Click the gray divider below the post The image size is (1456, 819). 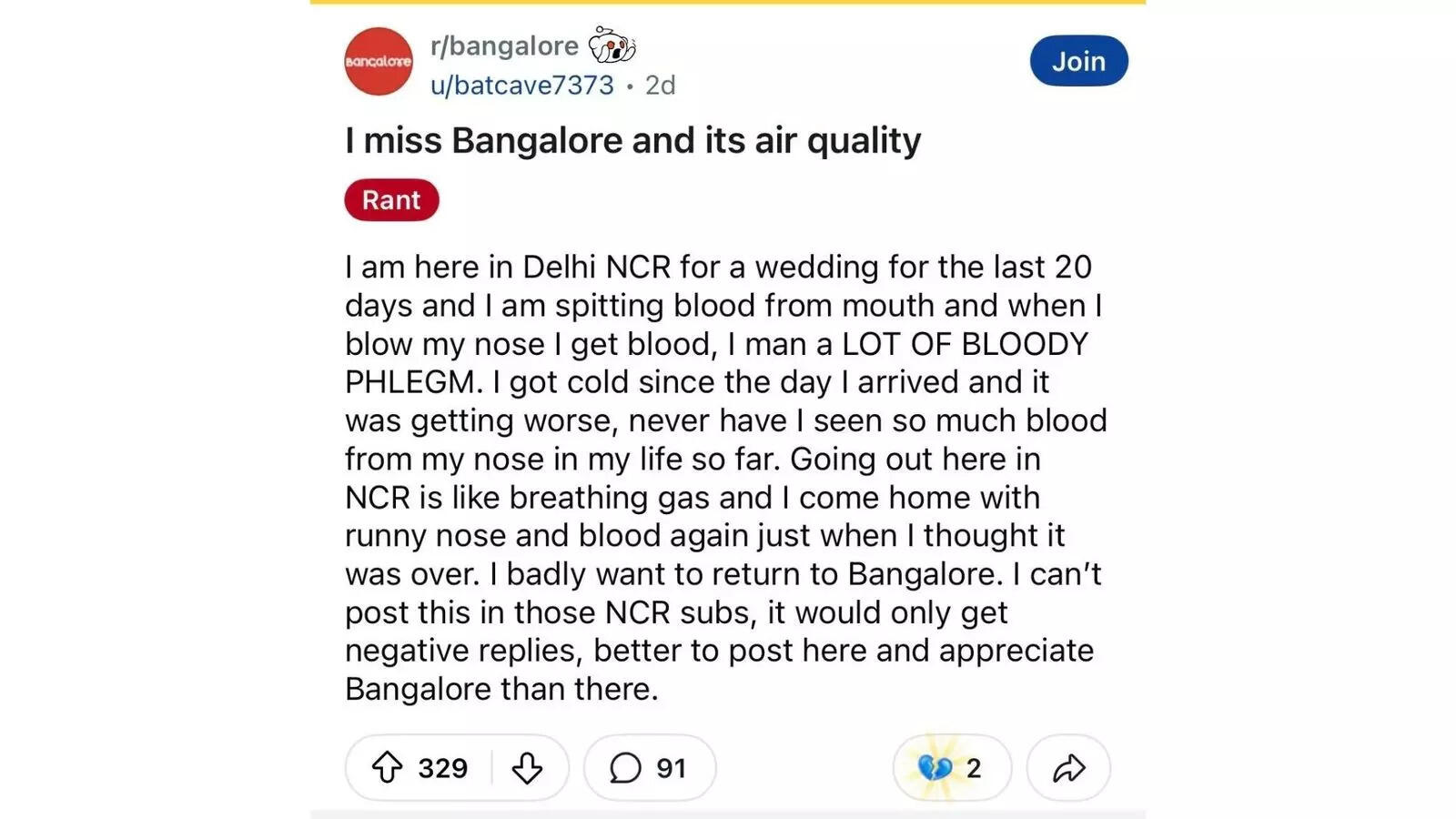click(727, 814)
